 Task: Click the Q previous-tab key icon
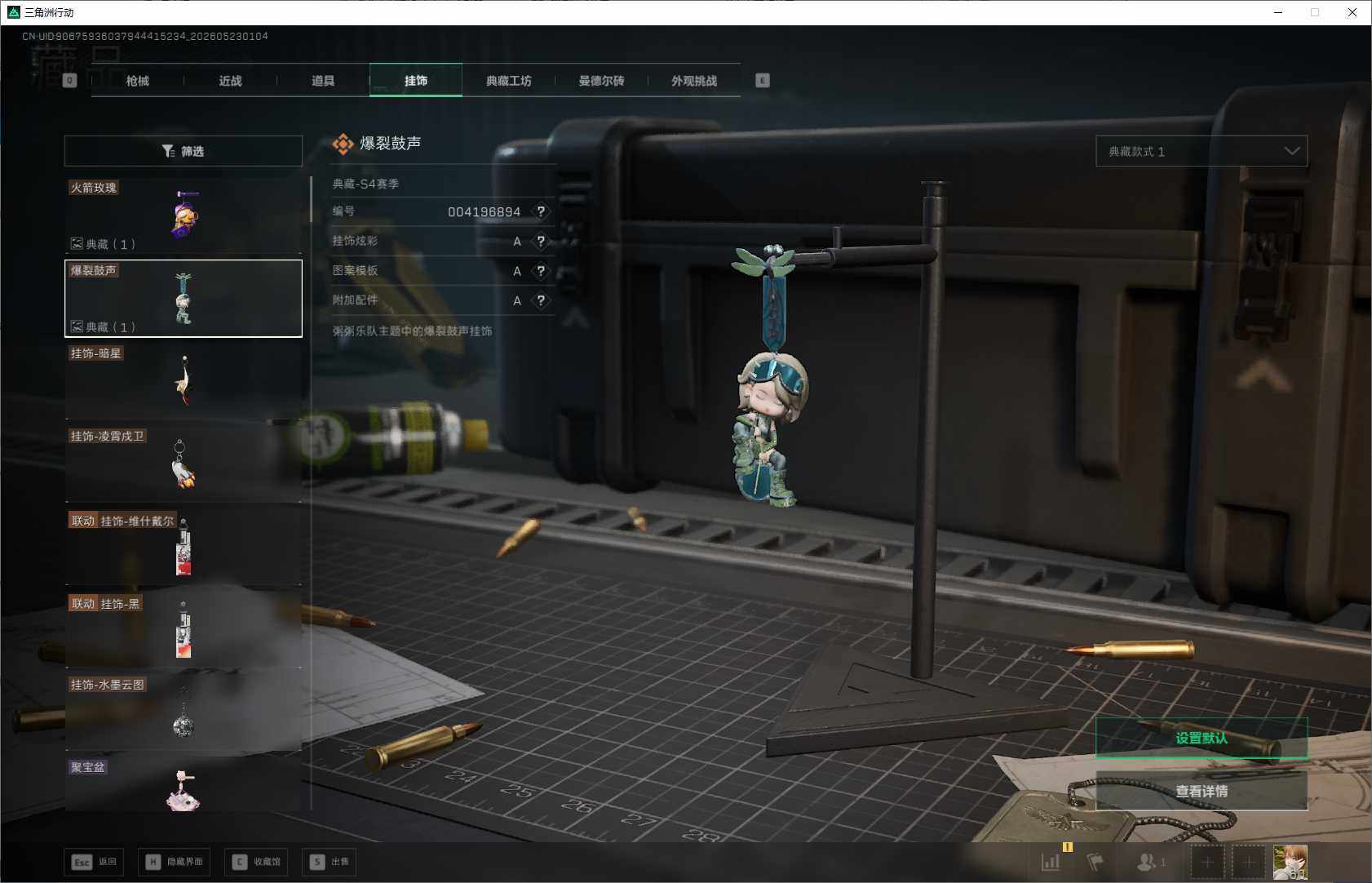69,81
